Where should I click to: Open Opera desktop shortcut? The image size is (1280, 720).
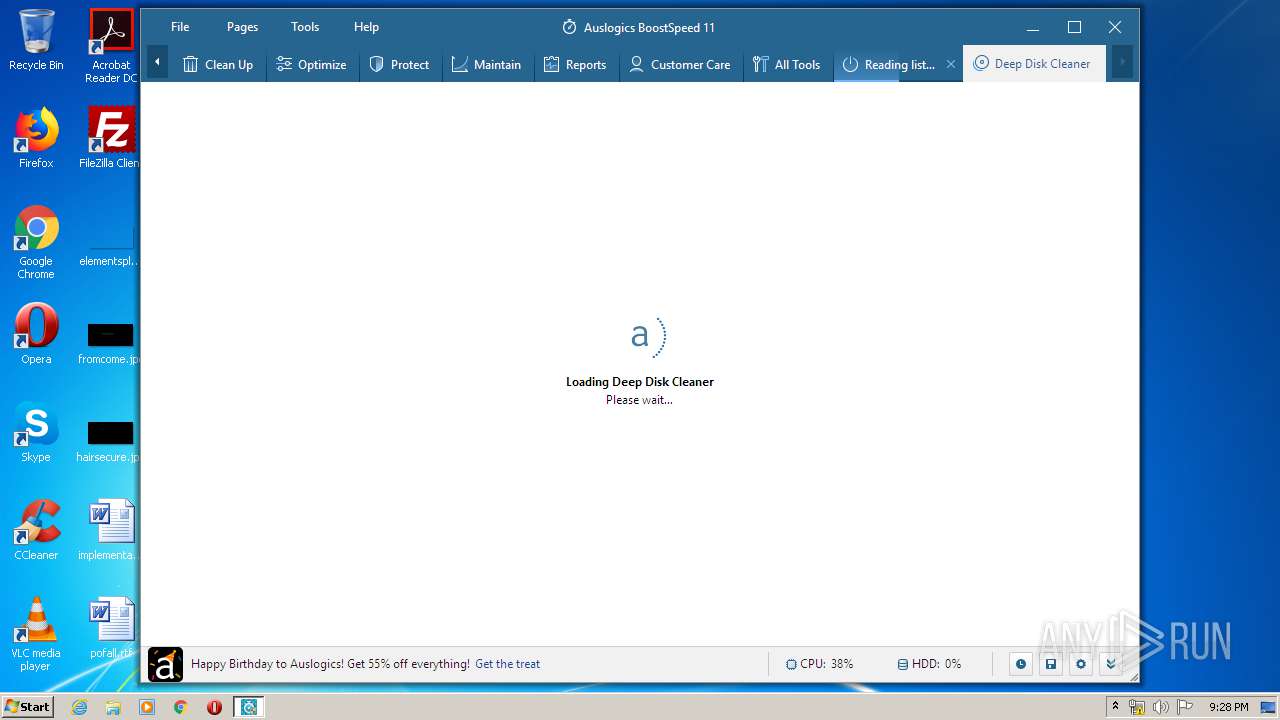36,335
